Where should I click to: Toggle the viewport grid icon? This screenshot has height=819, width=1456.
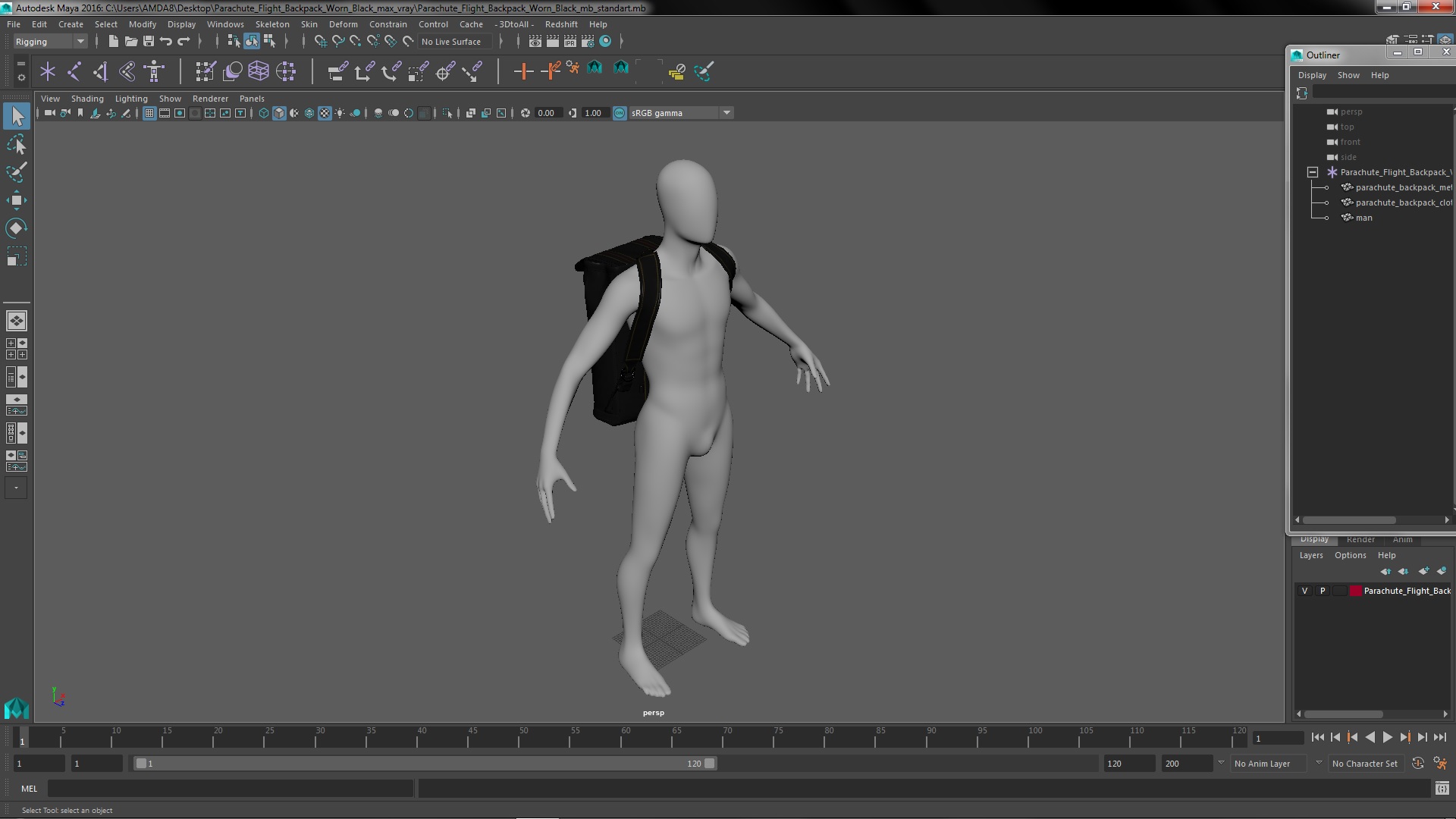149,113
